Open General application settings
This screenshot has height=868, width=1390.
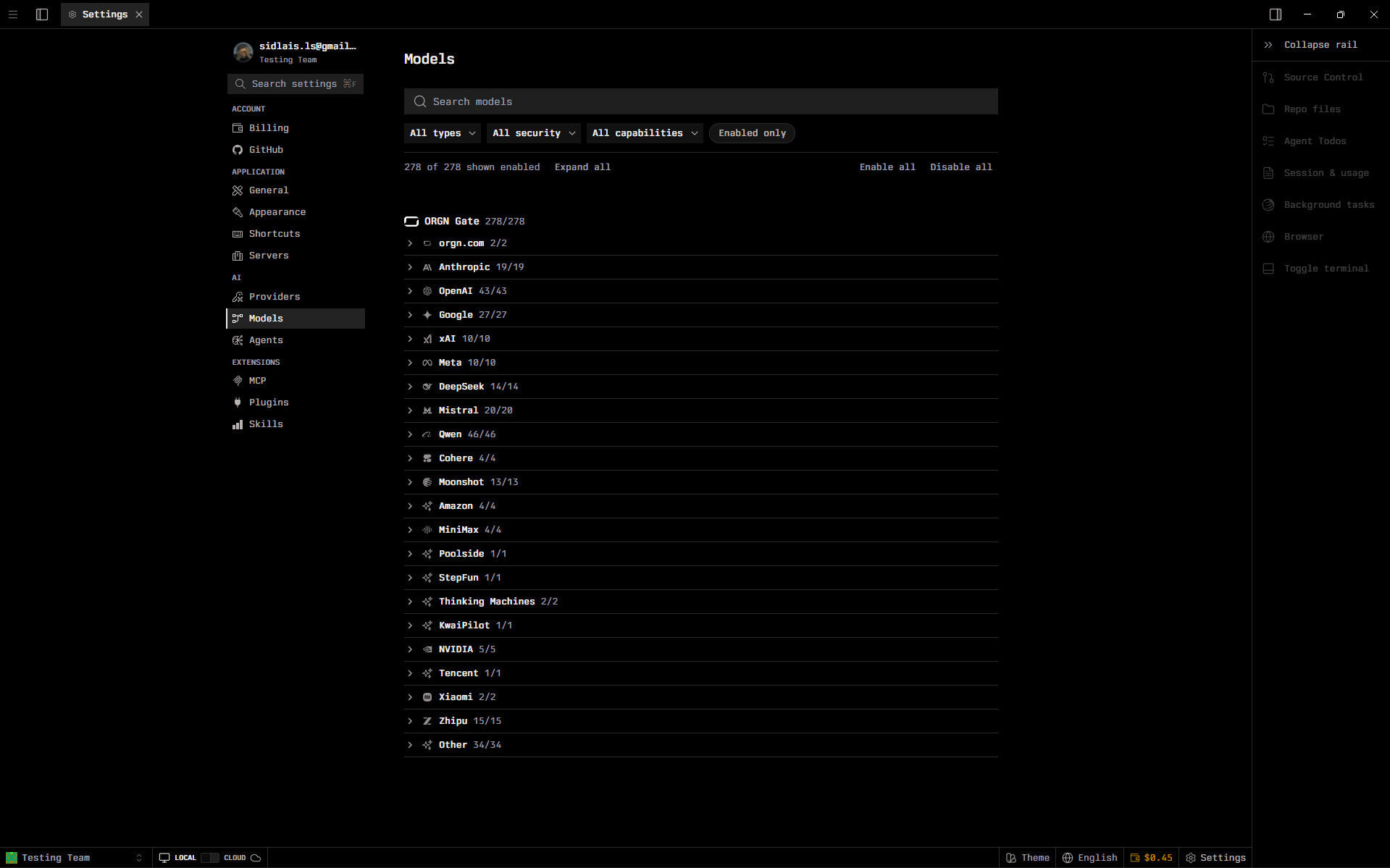(x=296, y=190)
